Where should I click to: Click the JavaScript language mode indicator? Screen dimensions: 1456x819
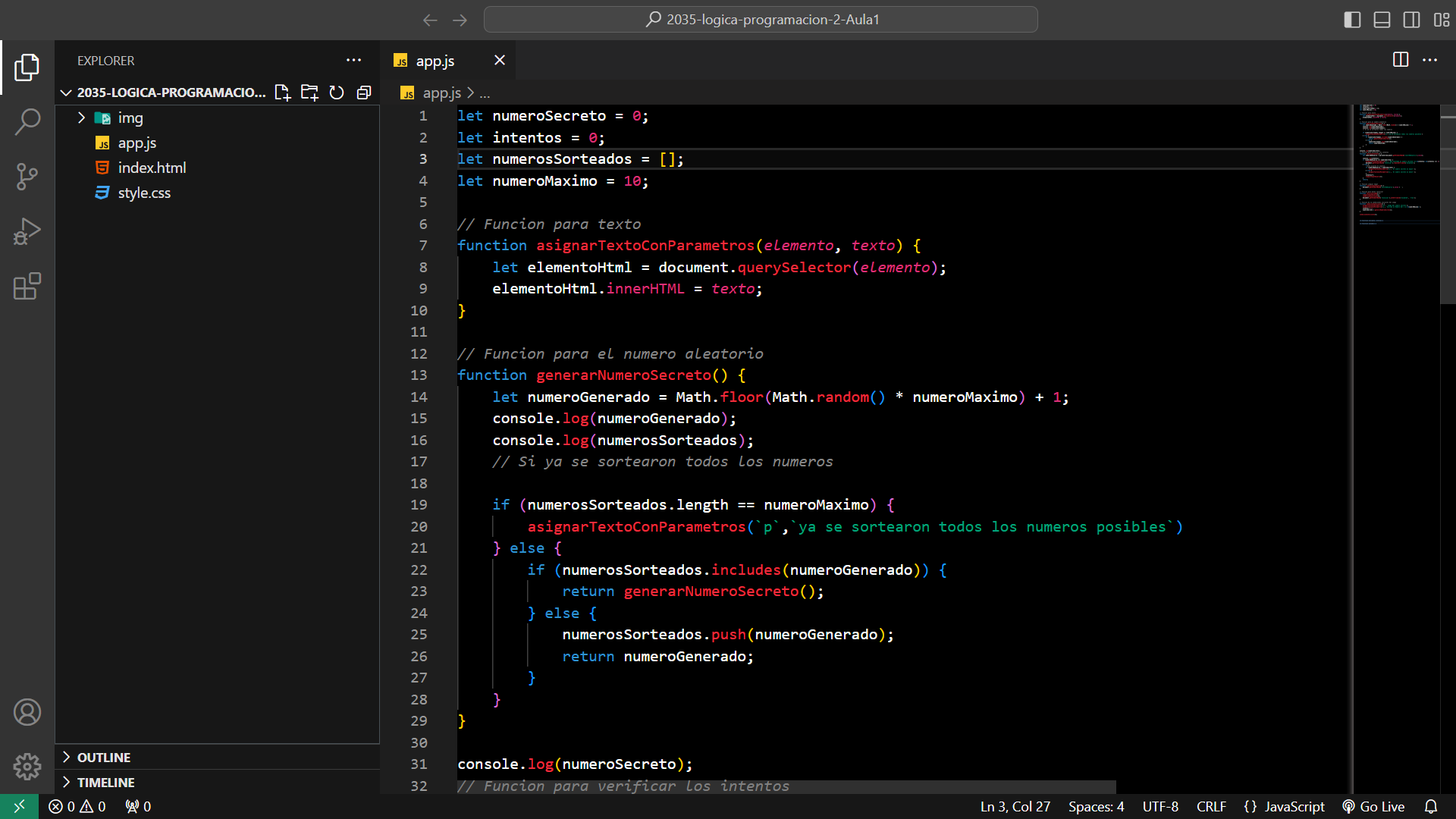point(1294,807)
